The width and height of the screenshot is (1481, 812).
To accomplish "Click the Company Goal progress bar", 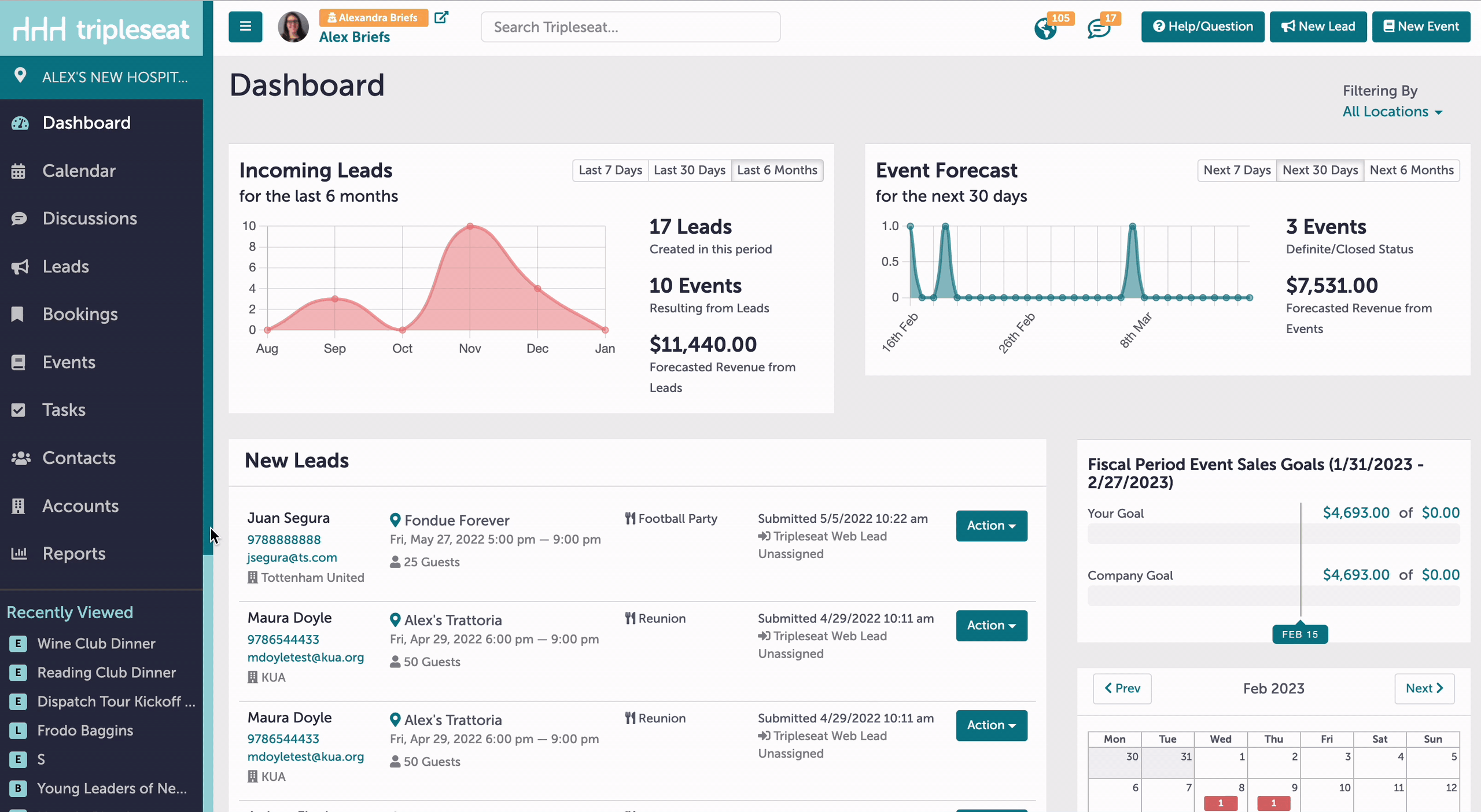I will click(x=1273, y=596).
